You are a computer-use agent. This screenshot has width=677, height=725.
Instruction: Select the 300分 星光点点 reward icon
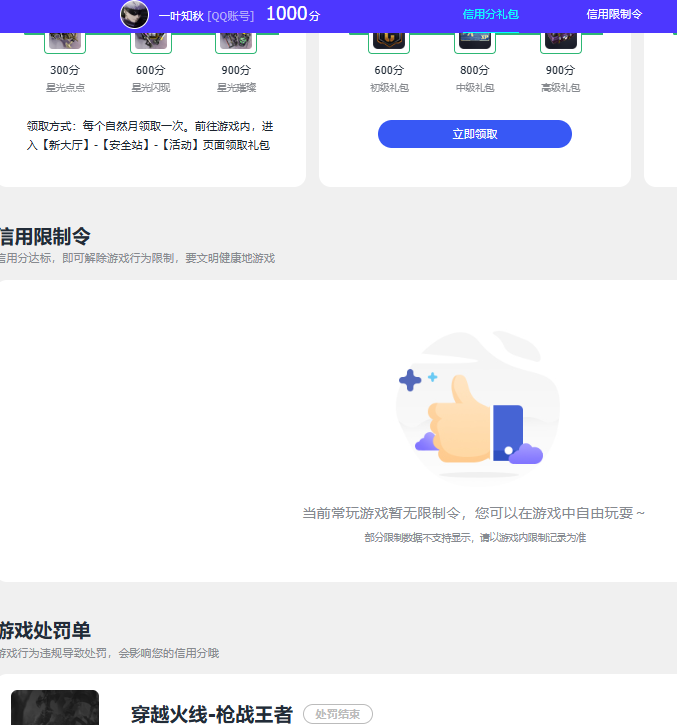coord(65,42)
